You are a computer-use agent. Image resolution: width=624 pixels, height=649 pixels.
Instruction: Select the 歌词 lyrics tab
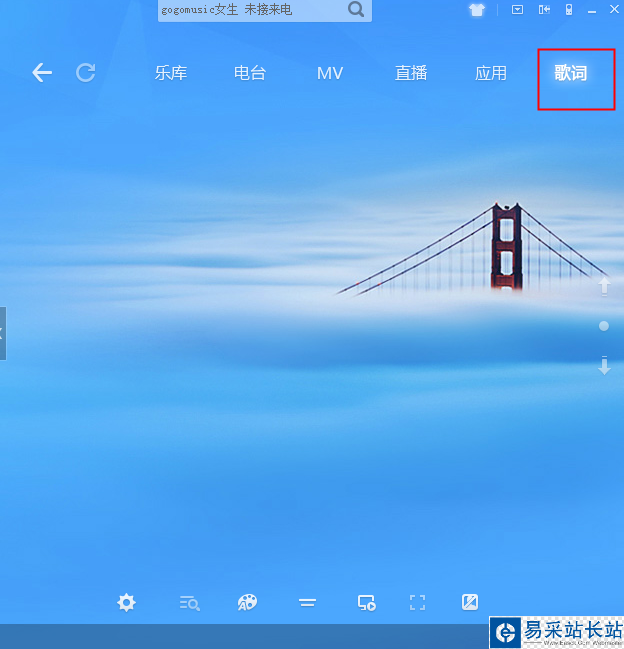(x=571, y=73)
